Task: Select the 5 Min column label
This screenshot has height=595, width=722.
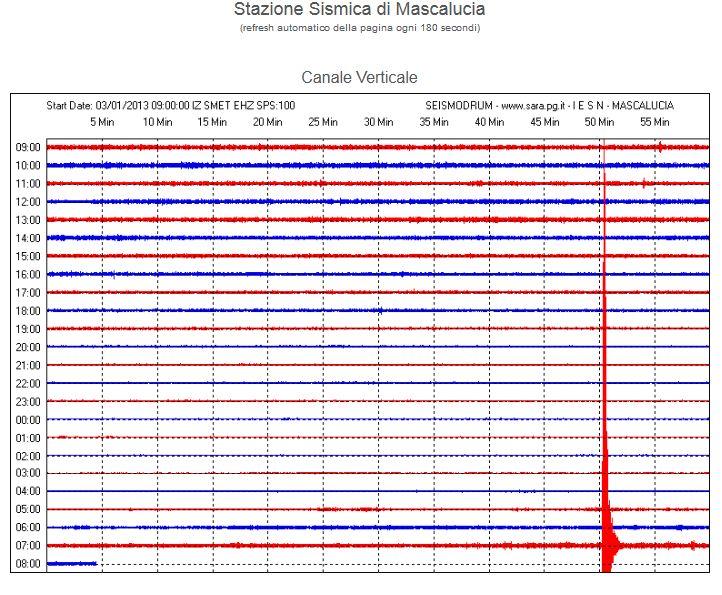Action: point(102,122)
